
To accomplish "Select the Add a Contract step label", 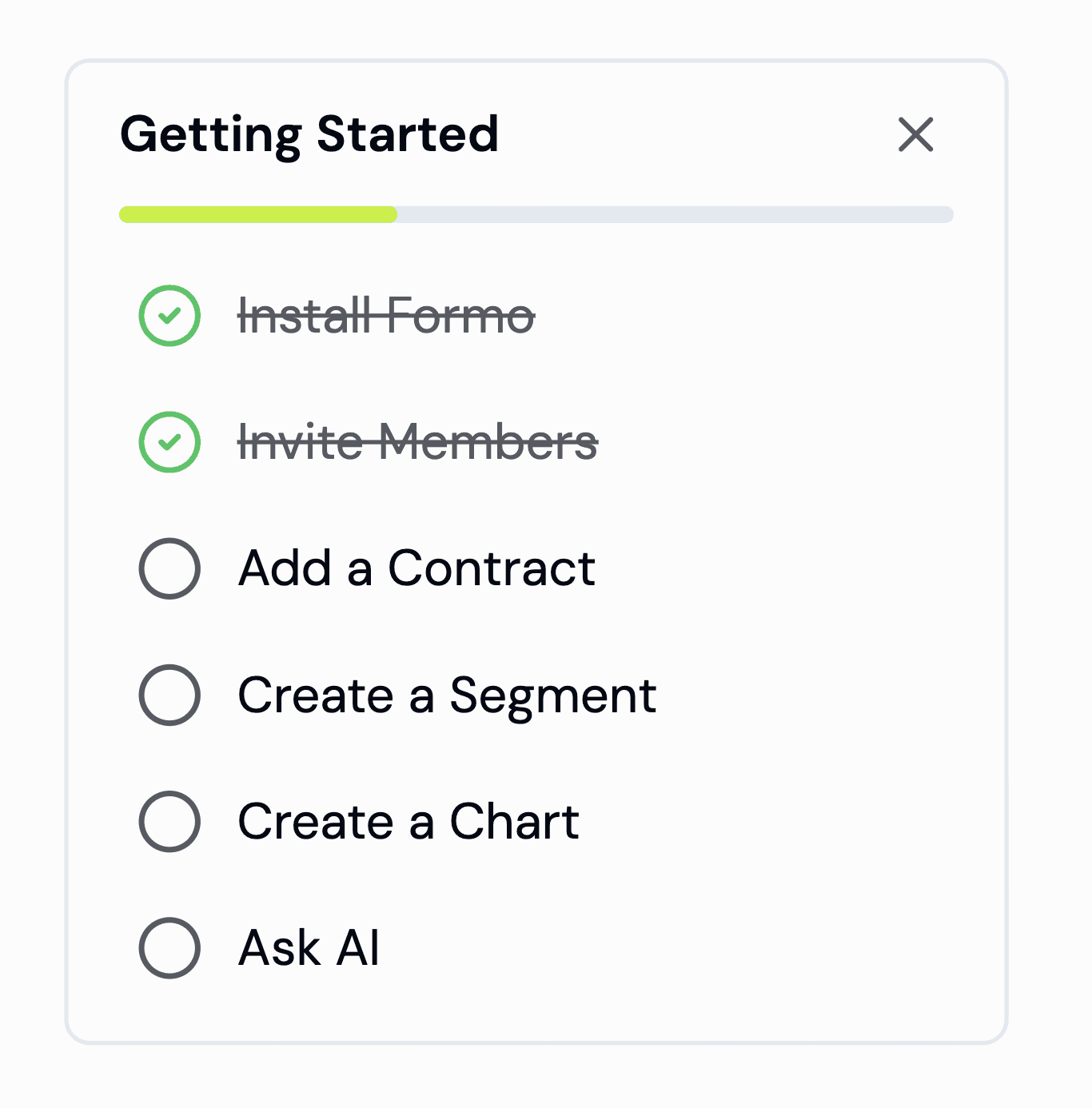I will [416, 568].
